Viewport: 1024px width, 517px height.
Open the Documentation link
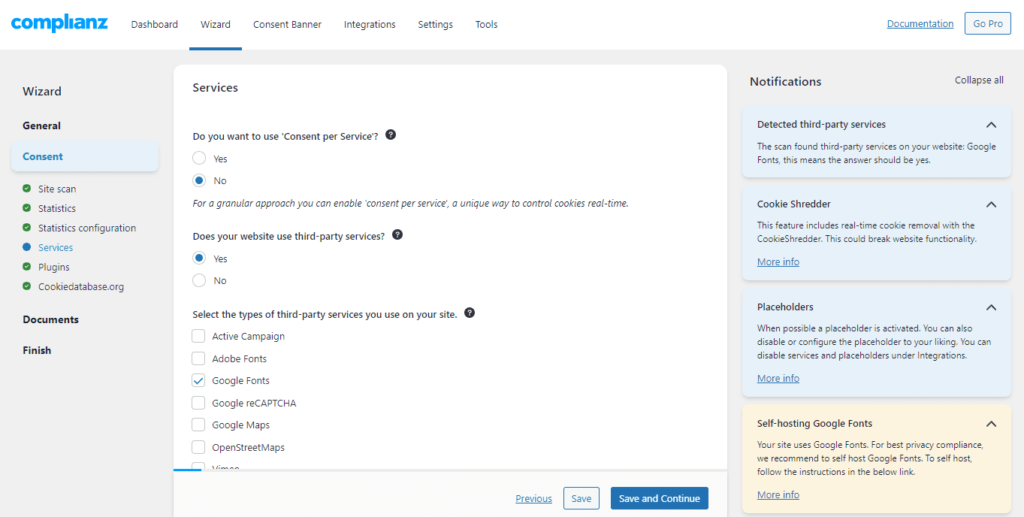pyautogui.click(x=920, y=24)
